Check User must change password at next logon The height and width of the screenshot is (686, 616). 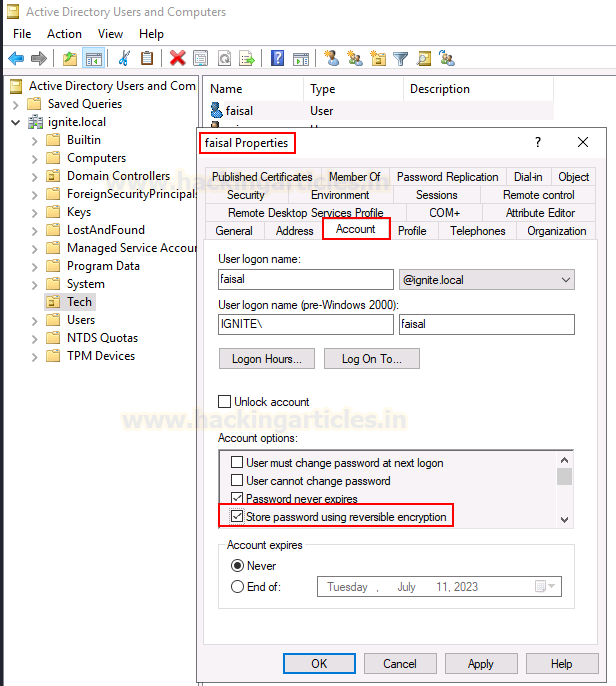point(237,462)
